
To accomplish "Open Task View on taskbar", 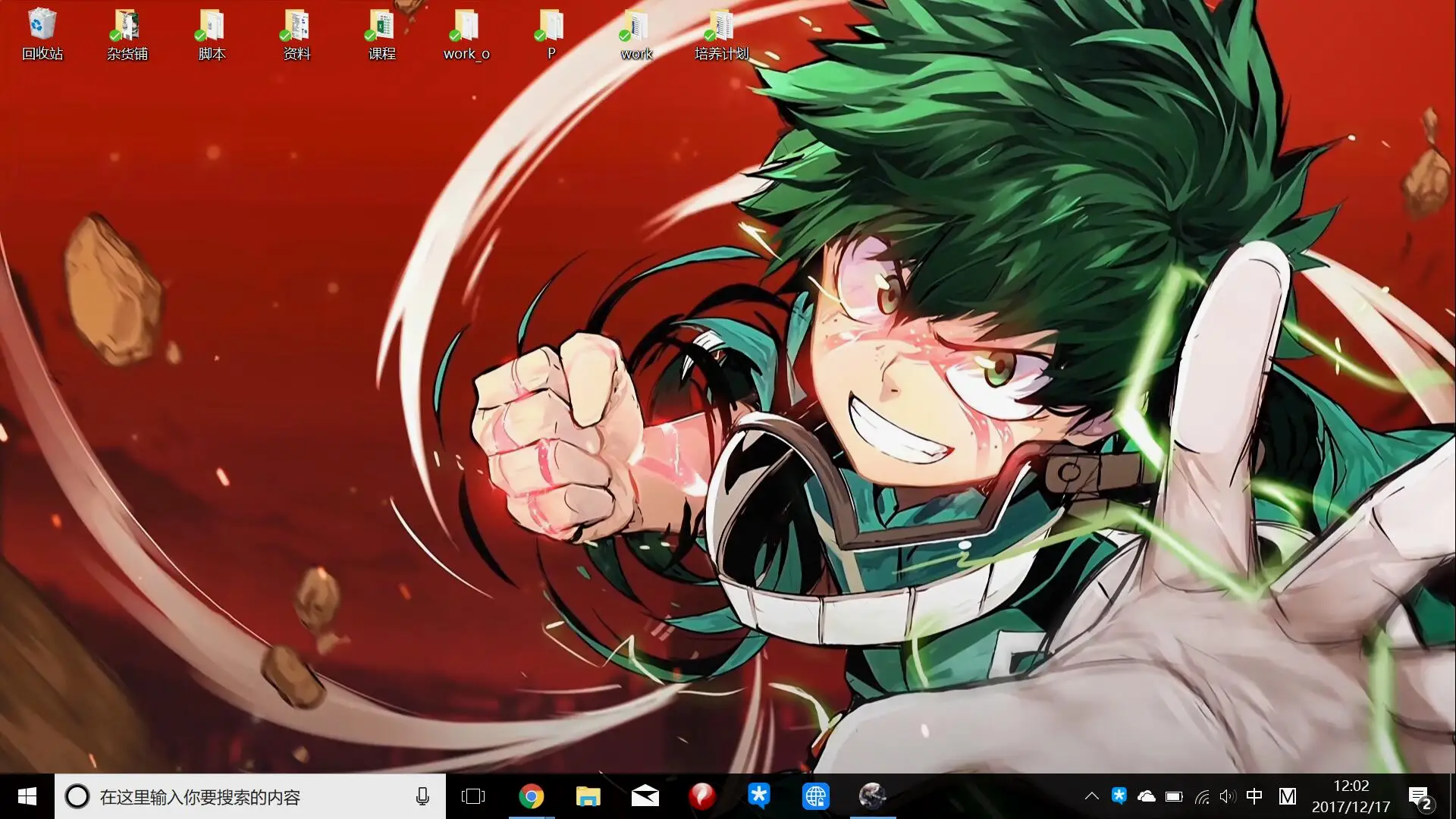I will click(x=473, y=796).
